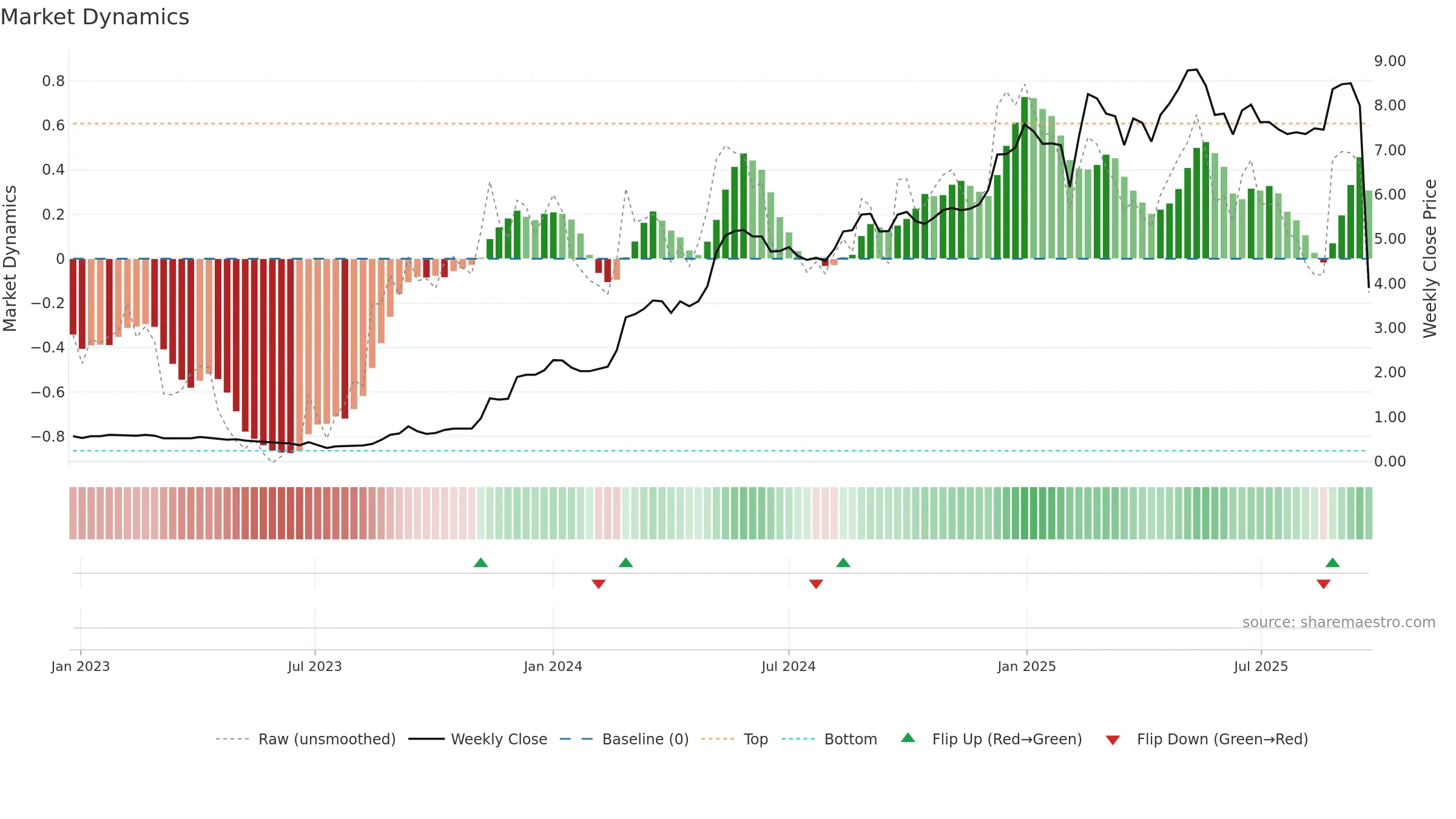Click the 0.00 right axis price label
The height and width of the screenshot is (819, 1456).
[1390, 461]
